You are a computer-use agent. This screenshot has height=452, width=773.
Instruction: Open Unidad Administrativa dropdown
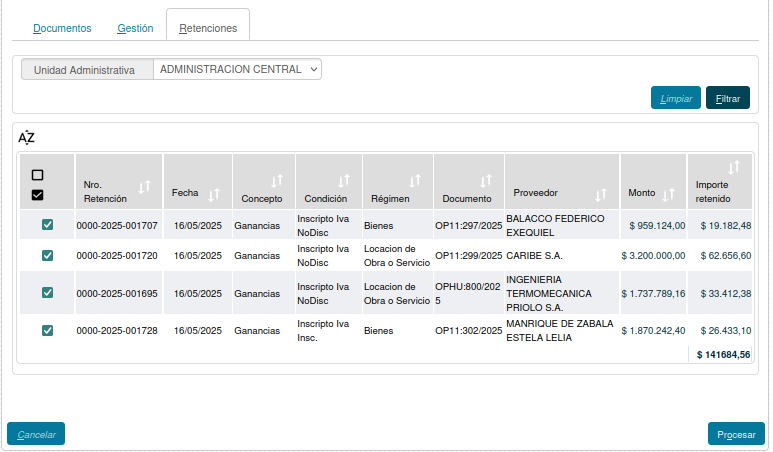tap(238, 70)
